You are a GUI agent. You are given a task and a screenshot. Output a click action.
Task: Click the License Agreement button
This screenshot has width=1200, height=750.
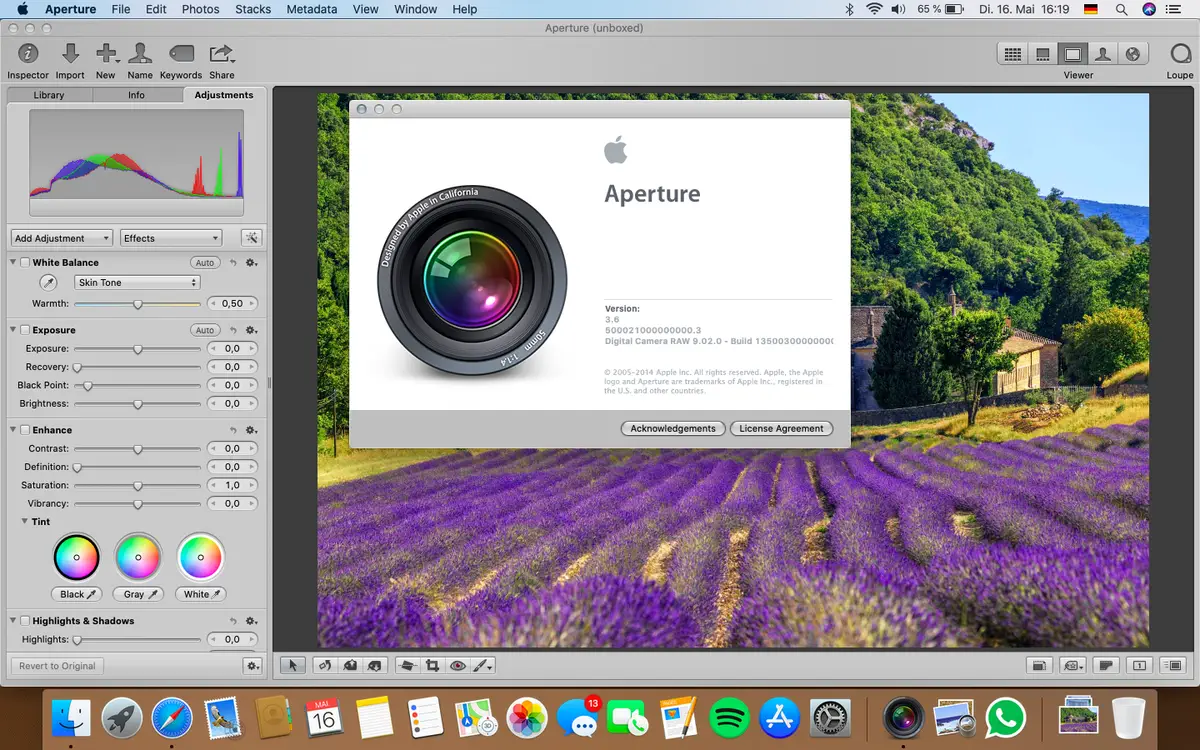(x=781, y=428)
